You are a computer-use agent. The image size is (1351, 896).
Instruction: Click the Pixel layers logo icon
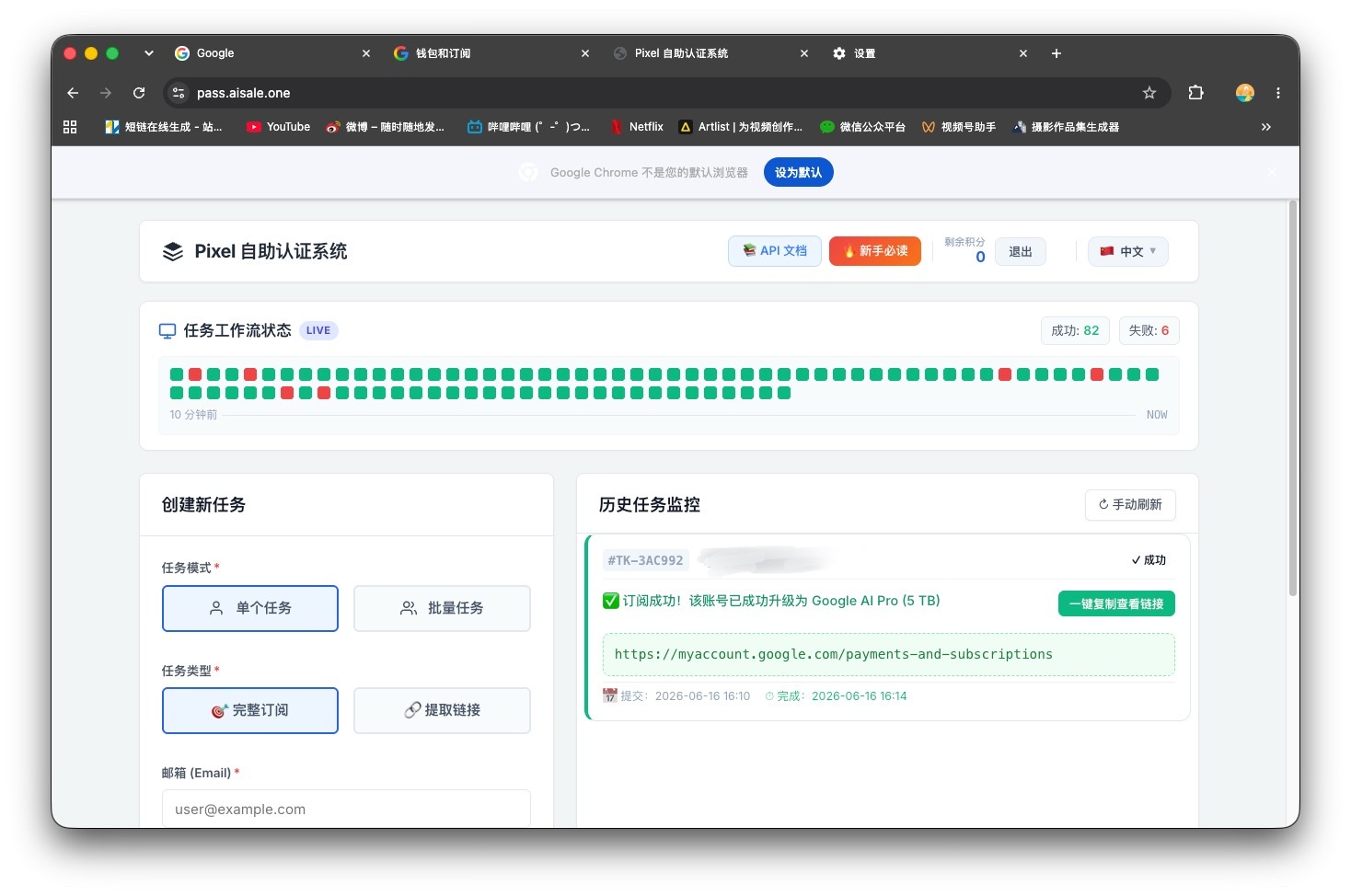click(x=173, y=251)
